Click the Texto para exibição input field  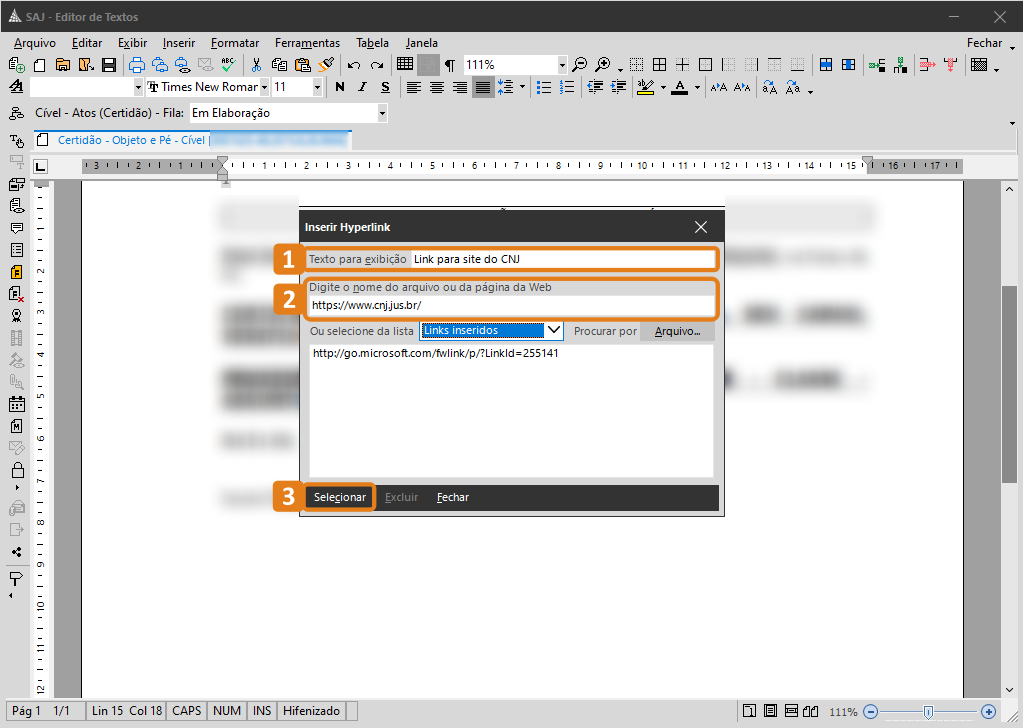pos(563,259)
